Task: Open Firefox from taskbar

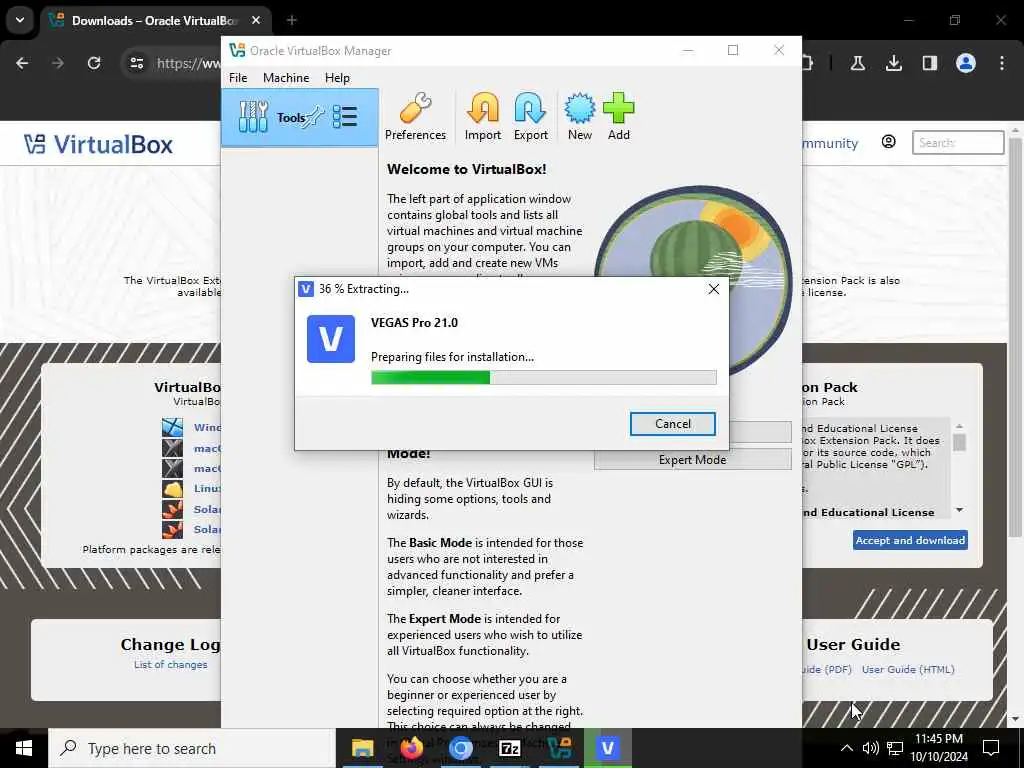Action: coord(411,748)
